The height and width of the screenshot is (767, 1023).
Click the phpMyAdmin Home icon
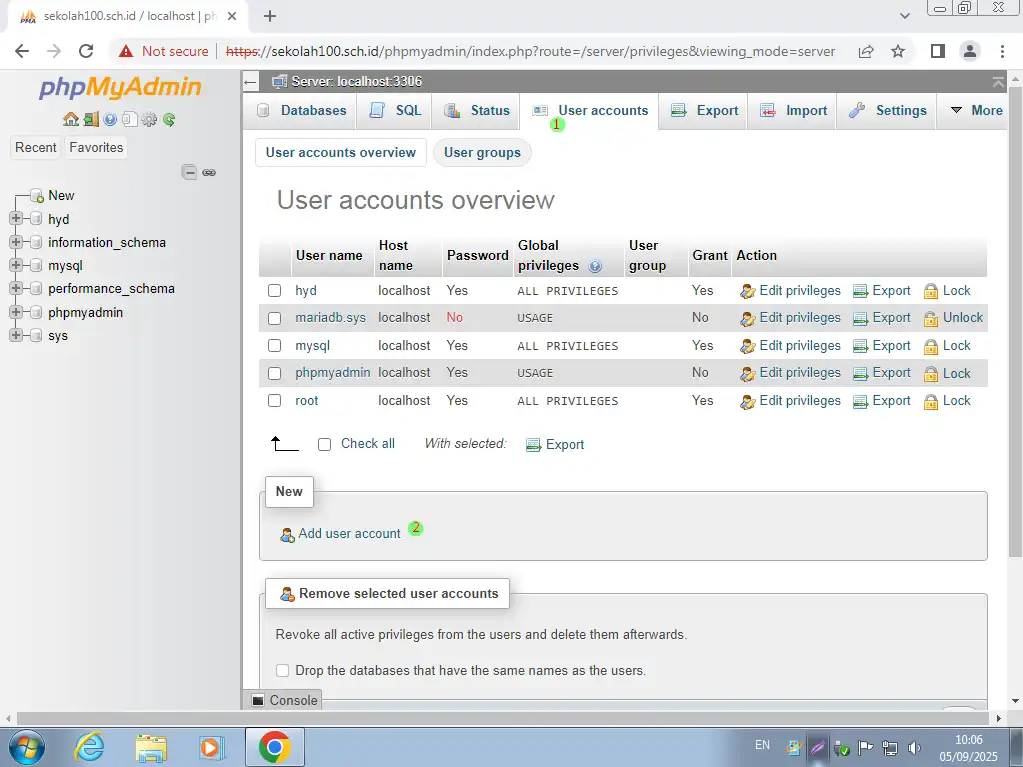70,119
